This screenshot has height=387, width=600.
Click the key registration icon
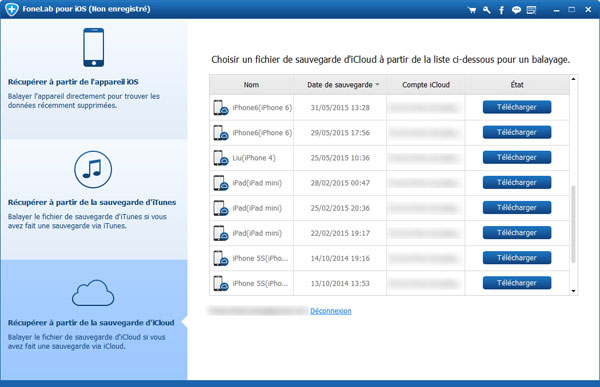[487, 10]
